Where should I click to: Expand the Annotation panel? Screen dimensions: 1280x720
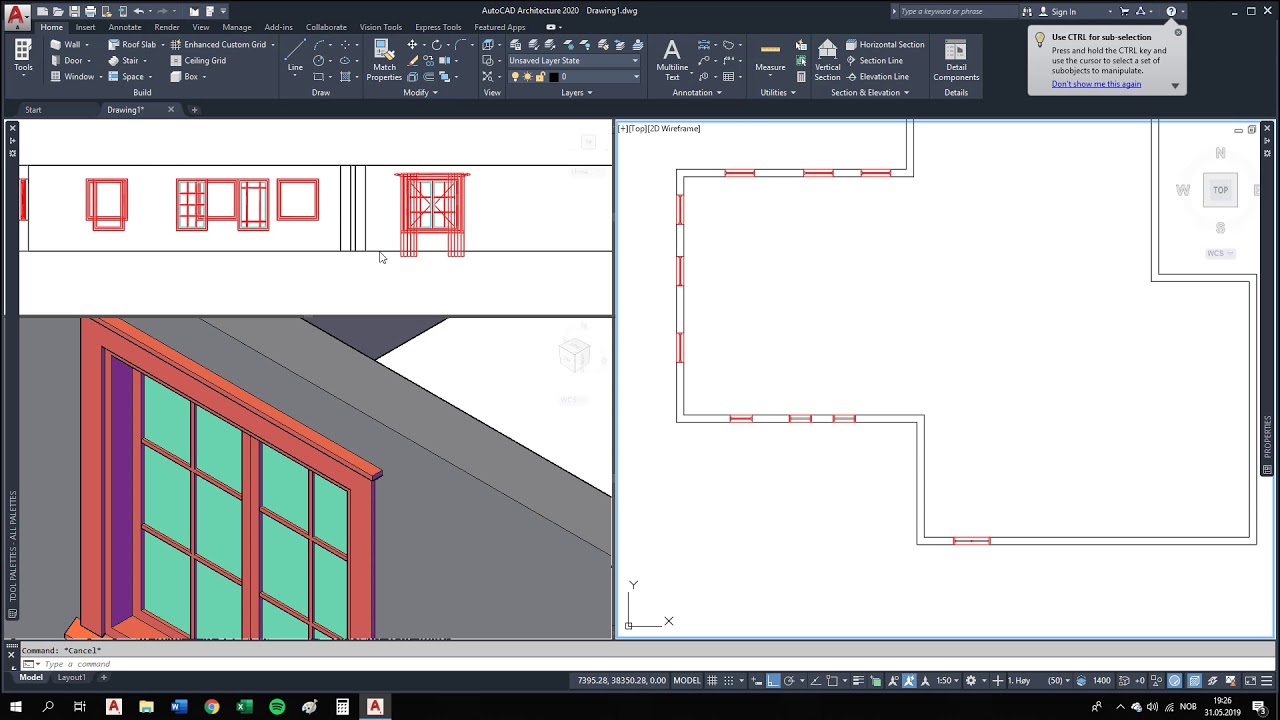tap(697, 92)
